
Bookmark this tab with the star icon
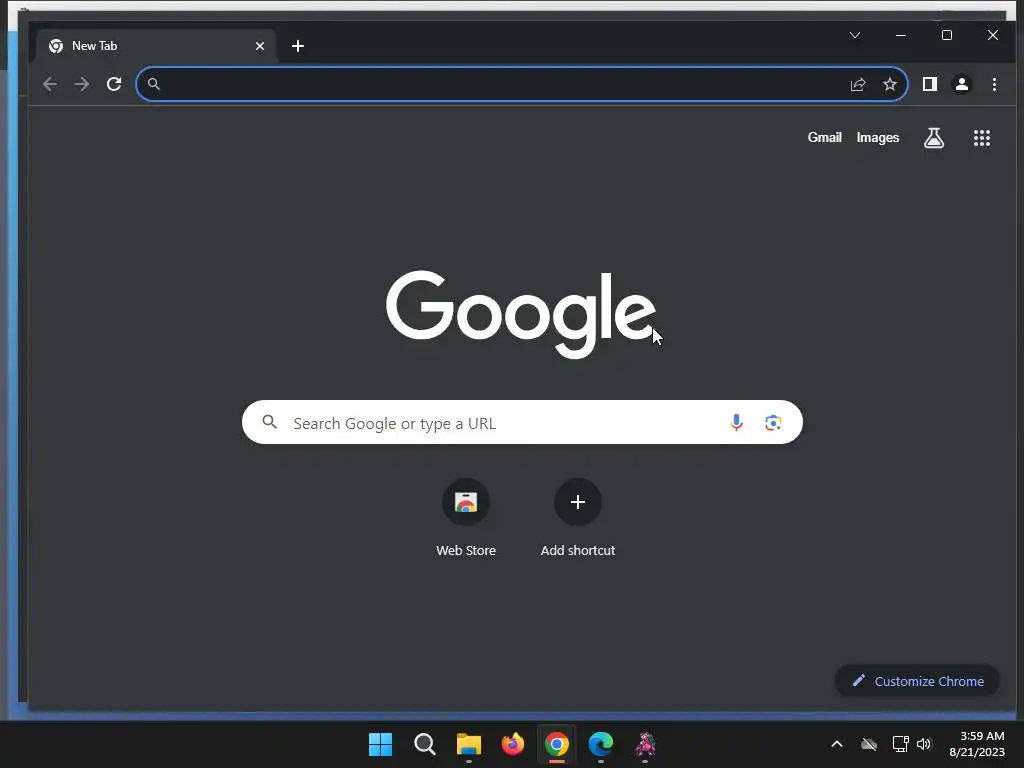click(889, 84)
